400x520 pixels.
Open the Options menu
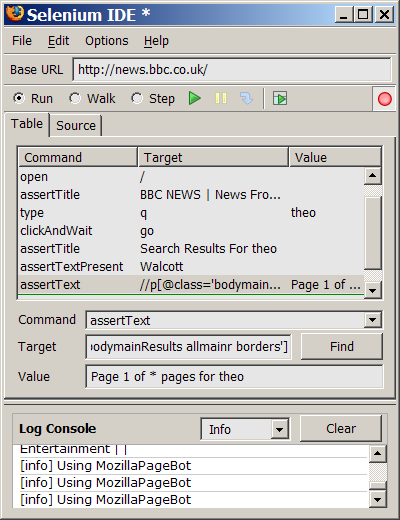coord(107,41)
